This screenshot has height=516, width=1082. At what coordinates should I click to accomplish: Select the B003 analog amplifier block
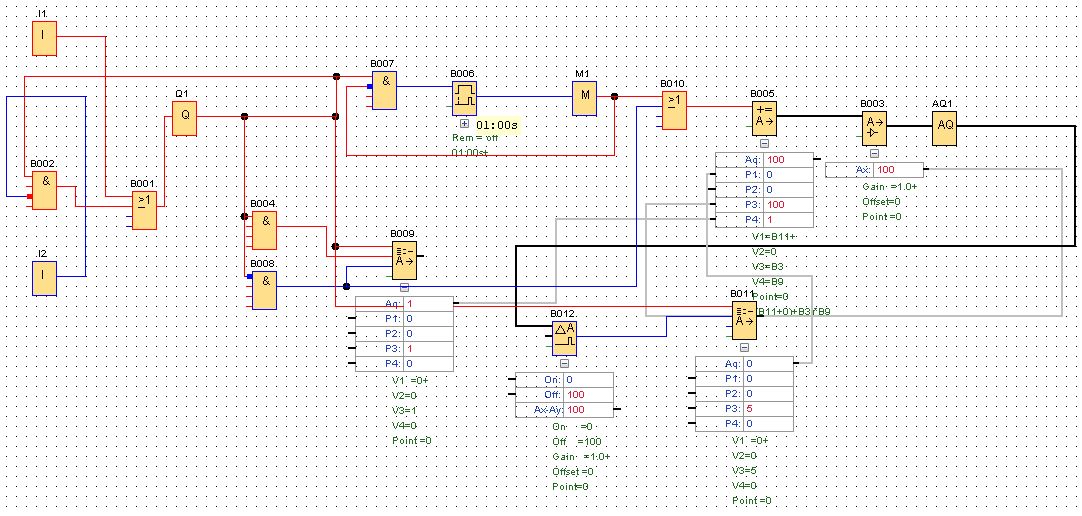(874, 127)
